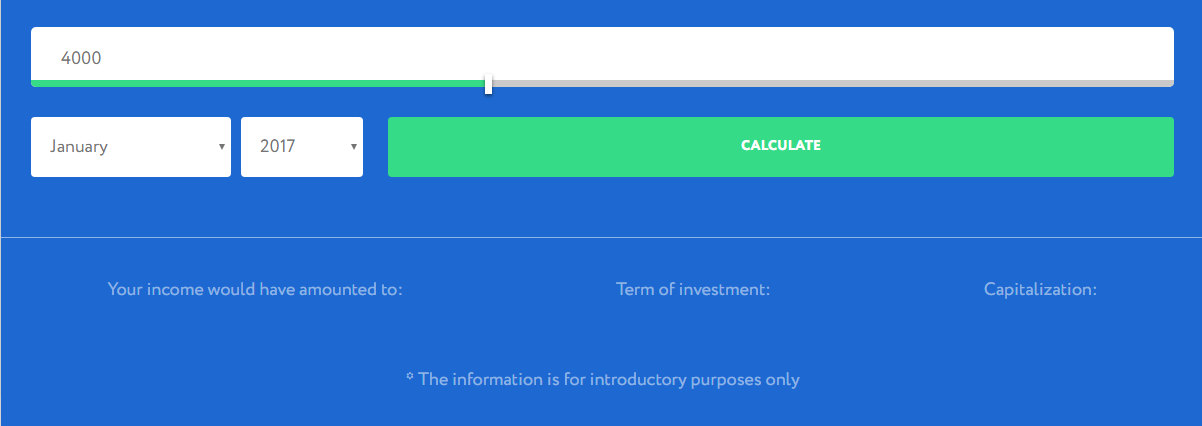Click the "Capitalization" label
The width and height of the screenshot is (1202, 426).
click(1040, 290)
